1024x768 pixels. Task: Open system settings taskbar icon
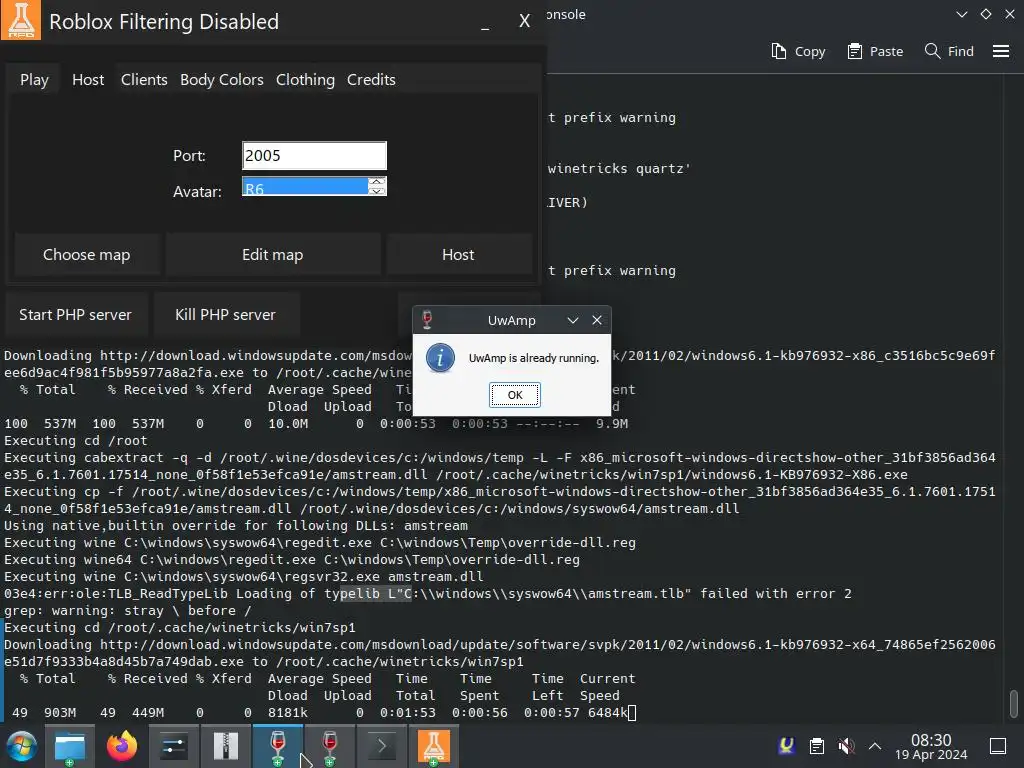(x=174, y=746)
